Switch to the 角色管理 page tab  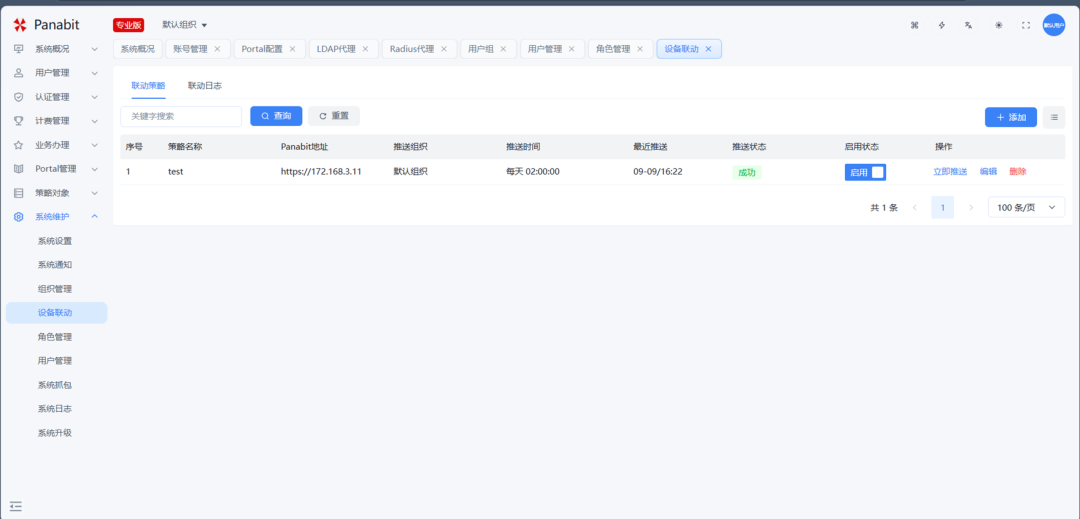pos(613,49)
